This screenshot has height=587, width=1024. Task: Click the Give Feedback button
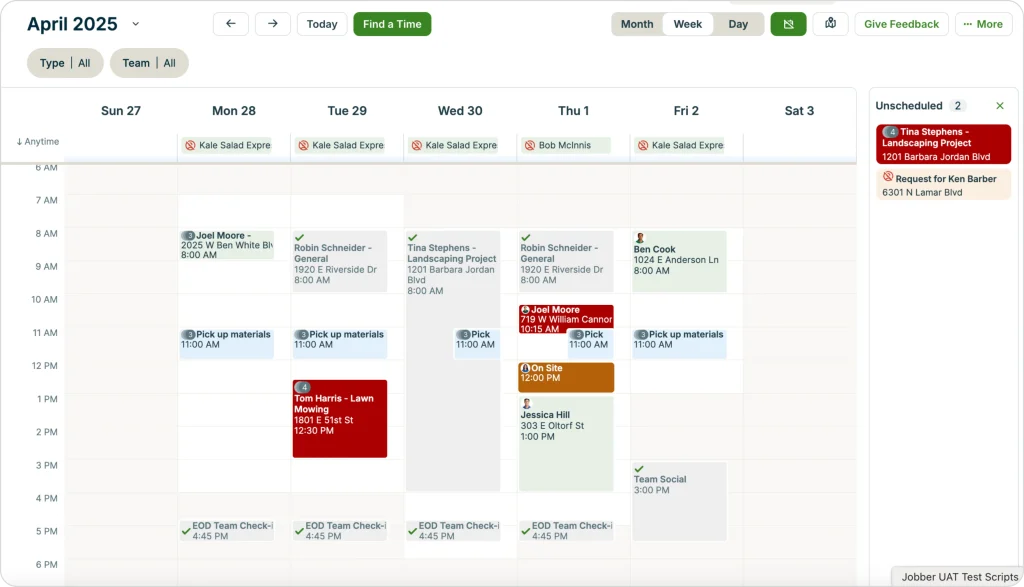tap(901, 23)
